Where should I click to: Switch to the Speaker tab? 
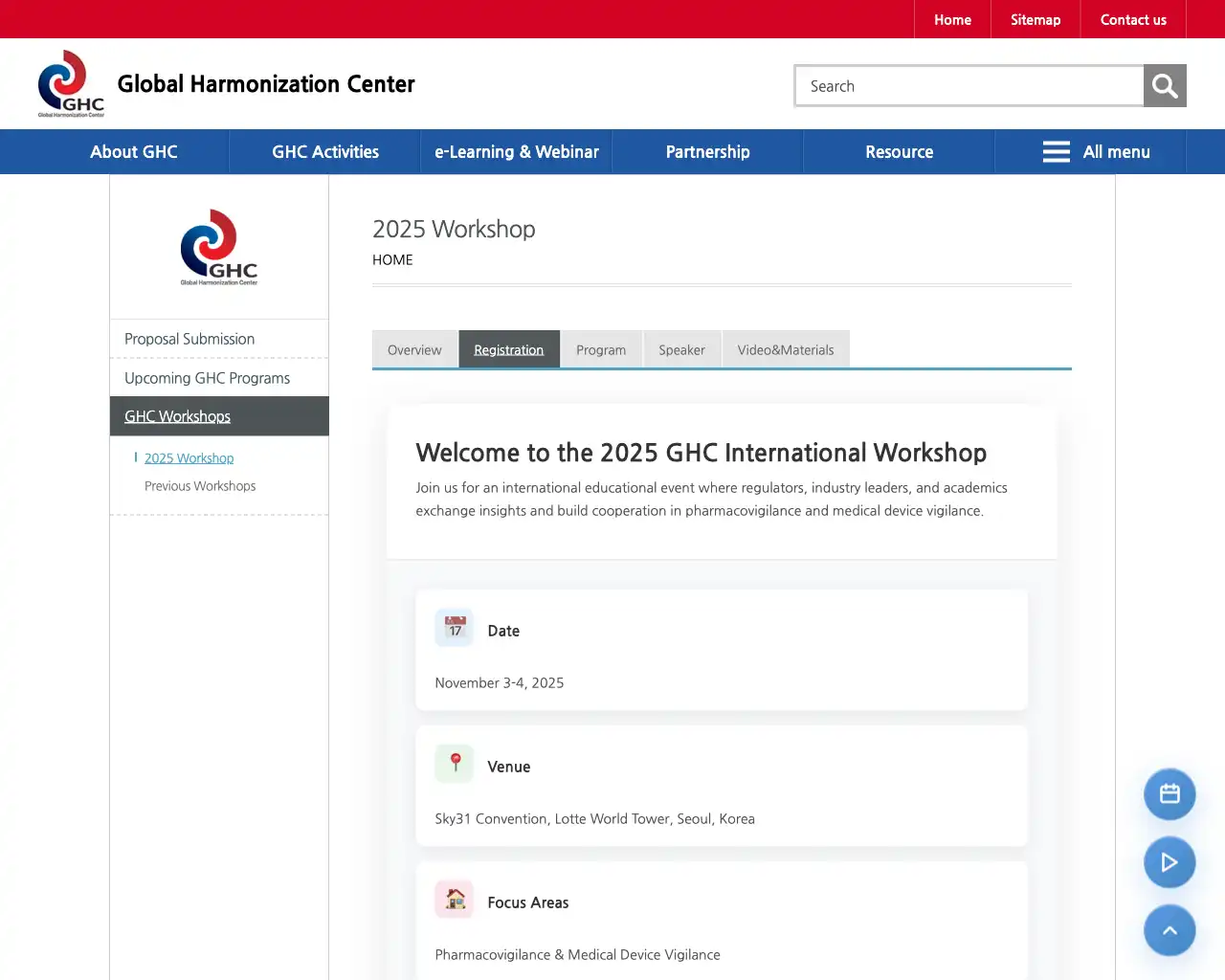(x=681, y=350)
